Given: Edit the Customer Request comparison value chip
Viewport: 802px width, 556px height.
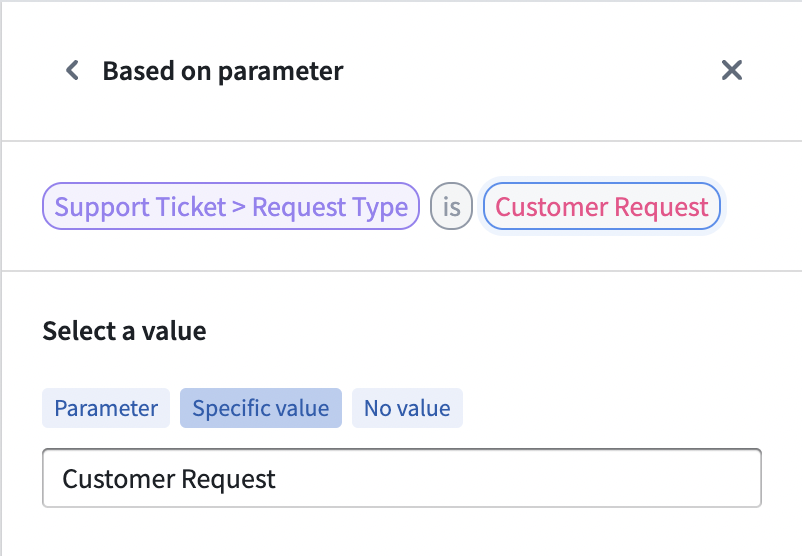Looking at the screenshot, I should [602, 206].
